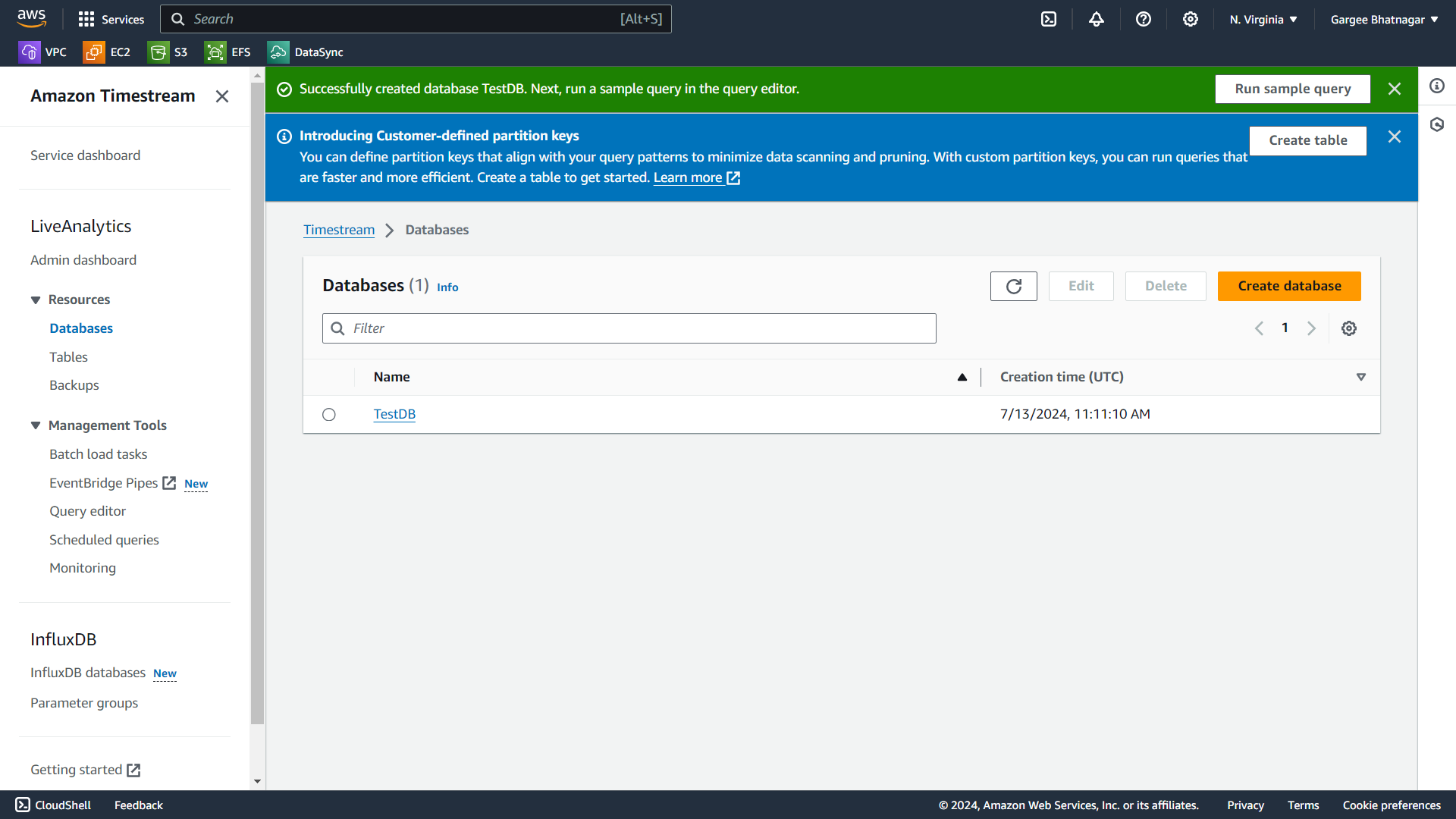Go to Tables in the sidebar
The image size is (1456, 819).
(68, 357)
